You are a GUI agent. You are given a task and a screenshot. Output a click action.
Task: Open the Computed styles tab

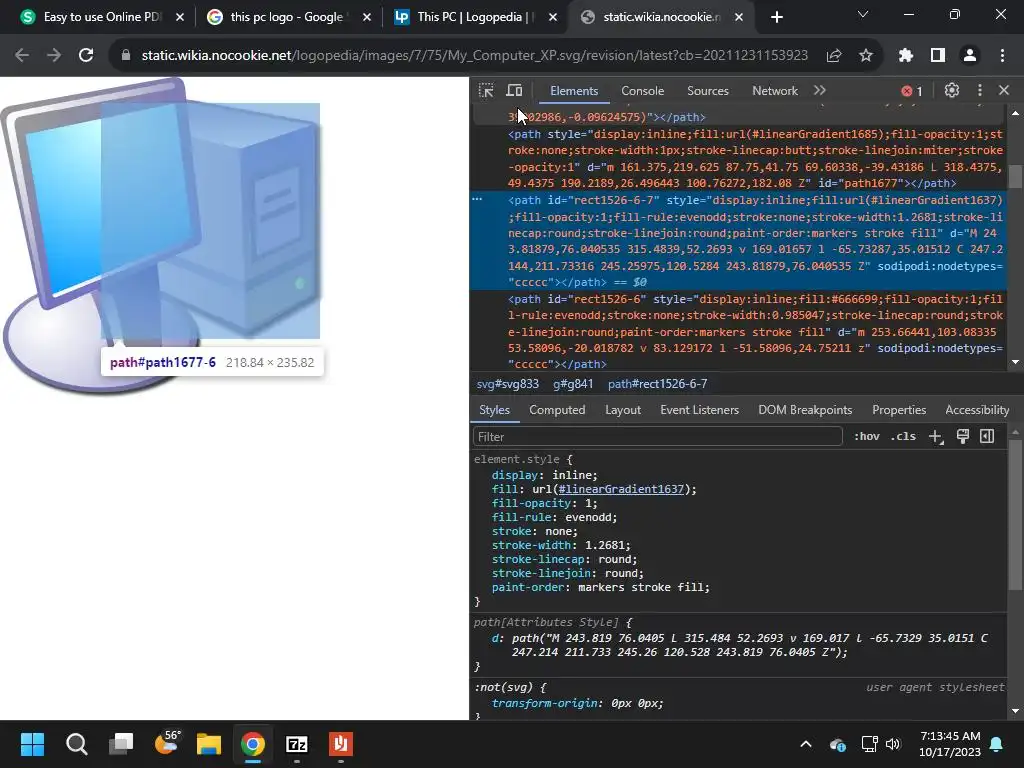(x=557, y=409)
